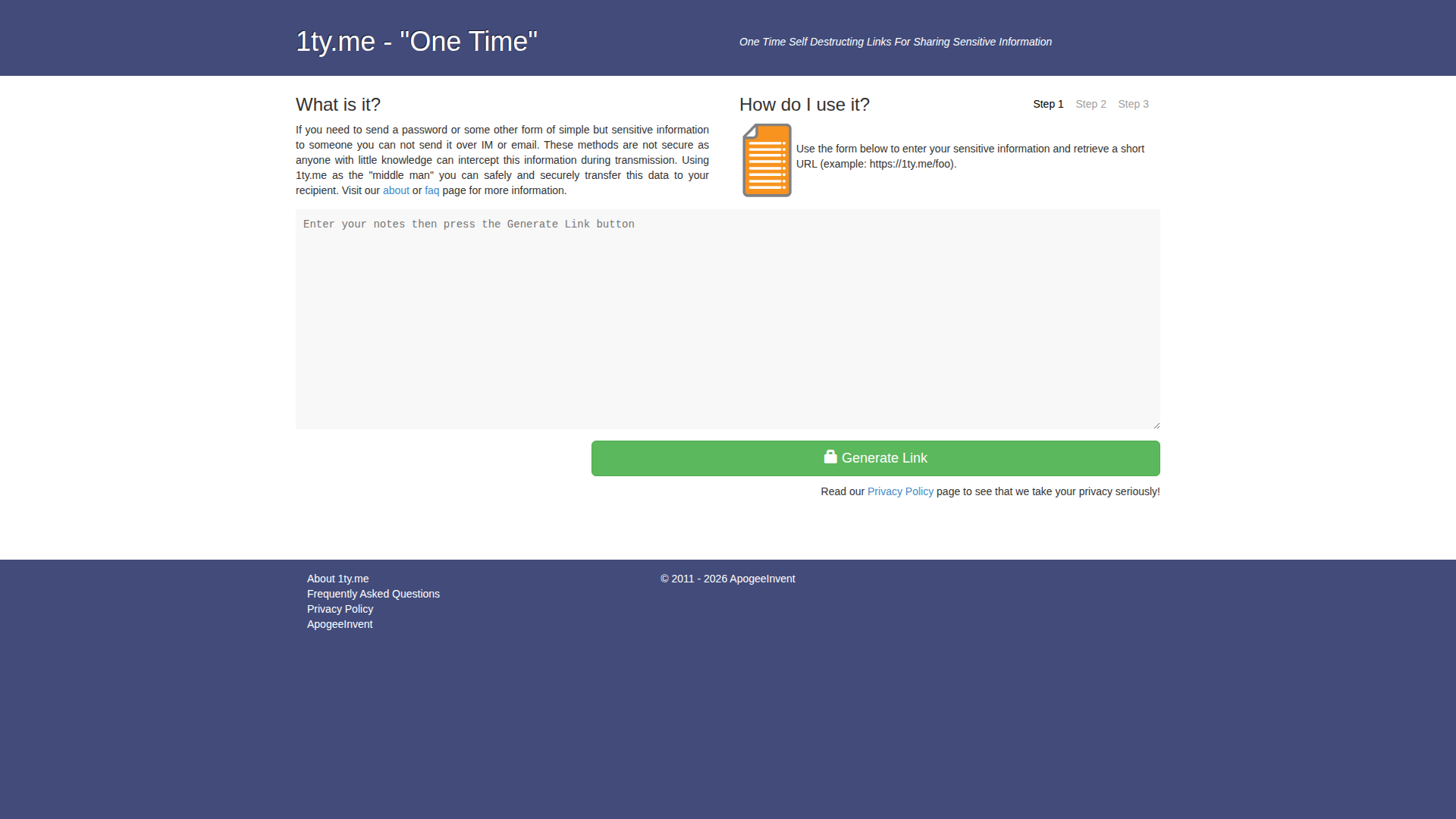Follow the Privacy Policy link under the button
This screenshot has height=819, width=1456.
coord(900,491)
